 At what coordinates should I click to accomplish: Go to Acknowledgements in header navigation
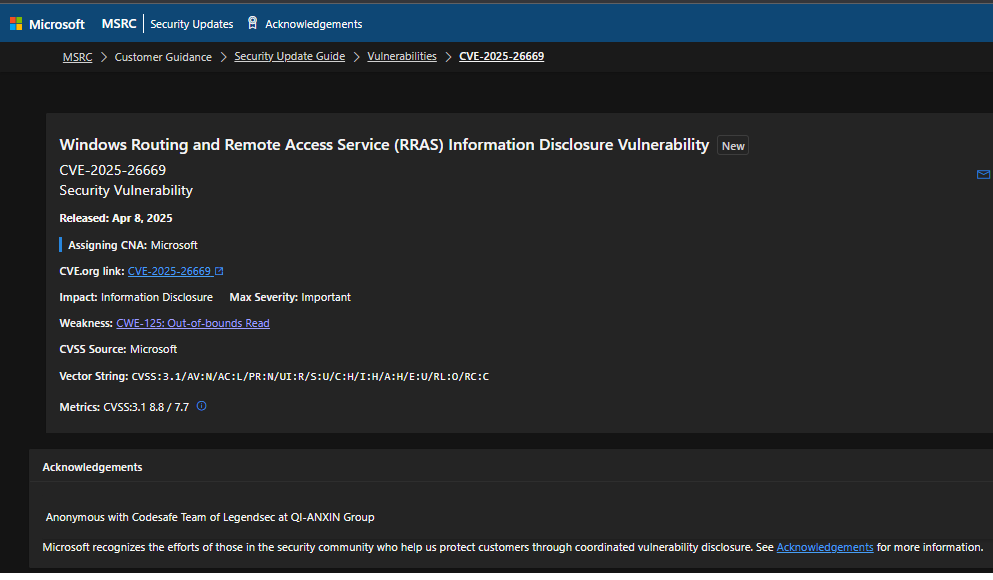pyautogui.click(x=313, y=24)
